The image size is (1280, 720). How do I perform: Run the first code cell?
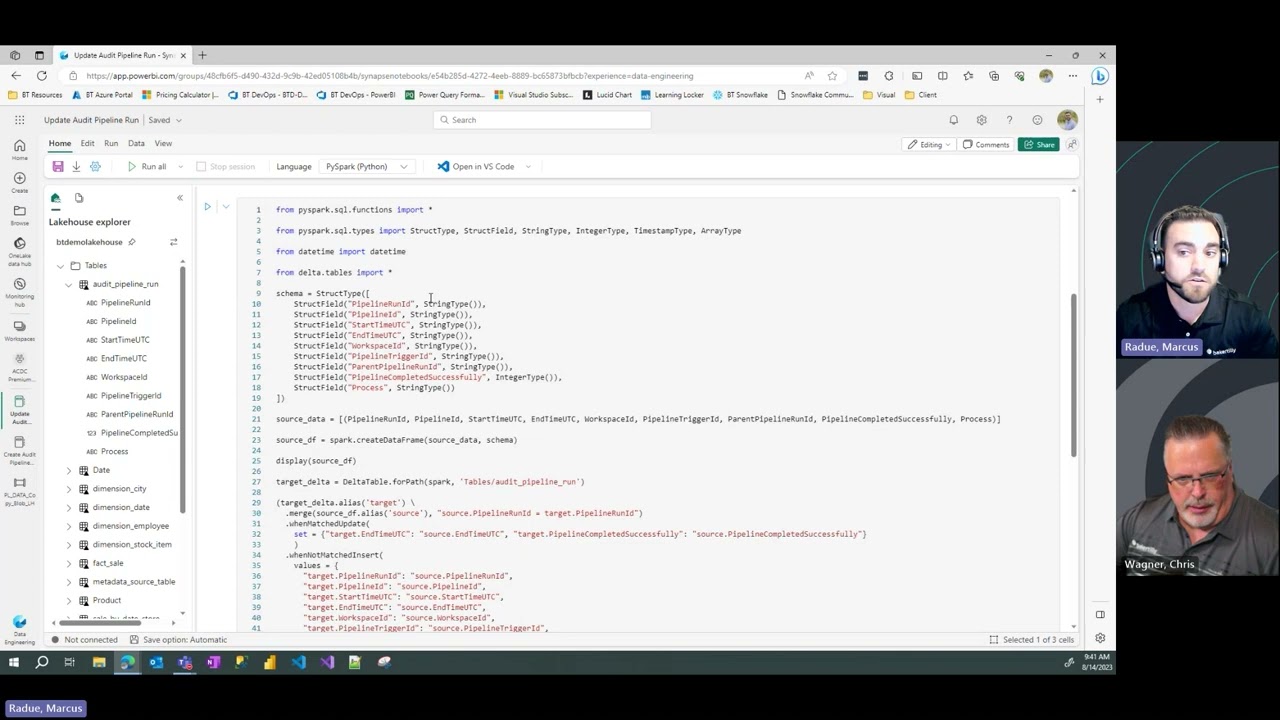click(207, 207)
